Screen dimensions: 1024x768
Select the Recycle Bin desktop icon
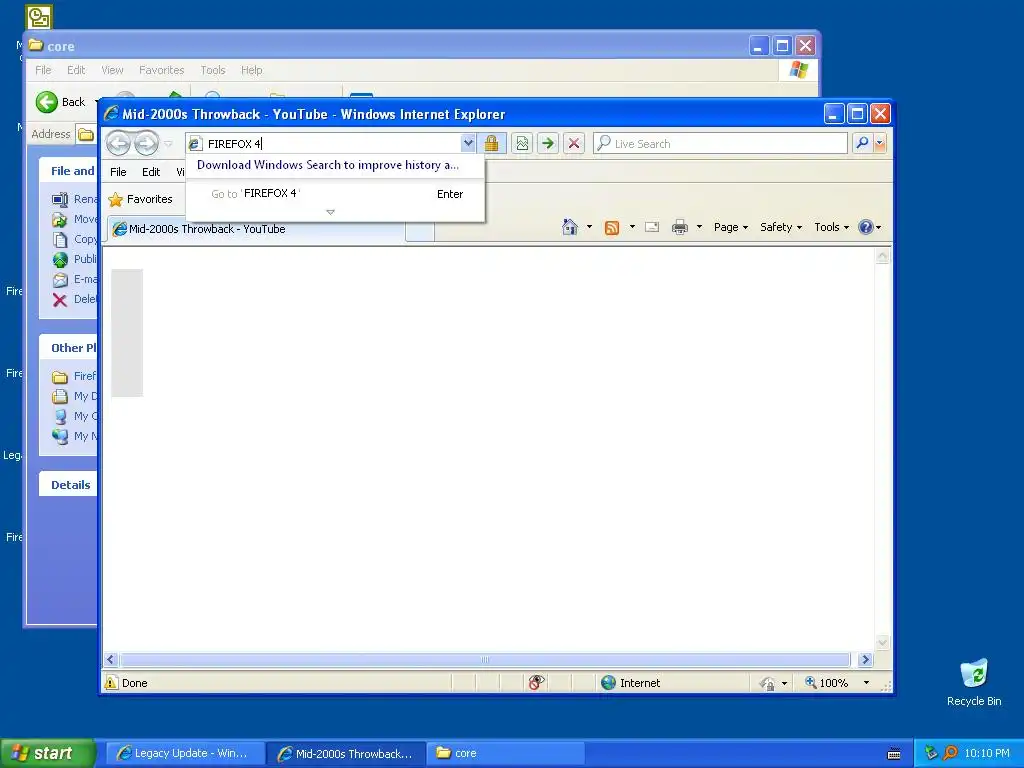tap(974, 682)
